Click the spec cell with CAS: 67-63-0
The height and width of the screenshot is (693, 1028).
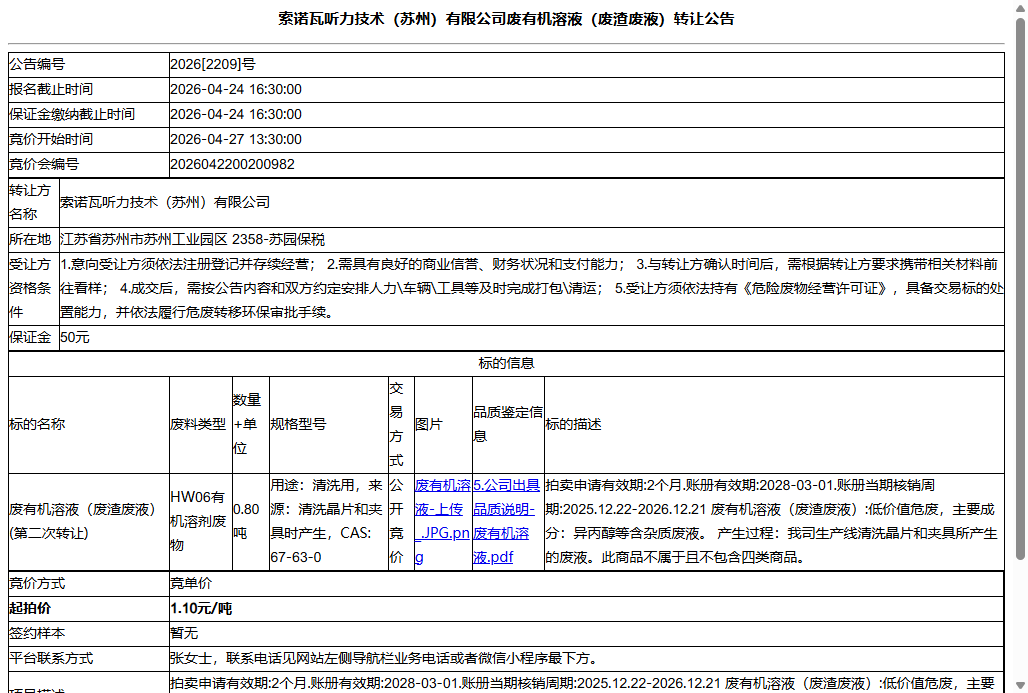point(328,521)
